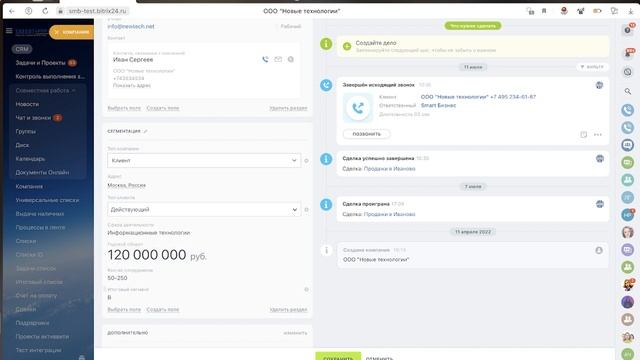This screenshot has height=360, width=640.
Task: Click the green info icon beside Создайте дело
Action: coord(326,43)
